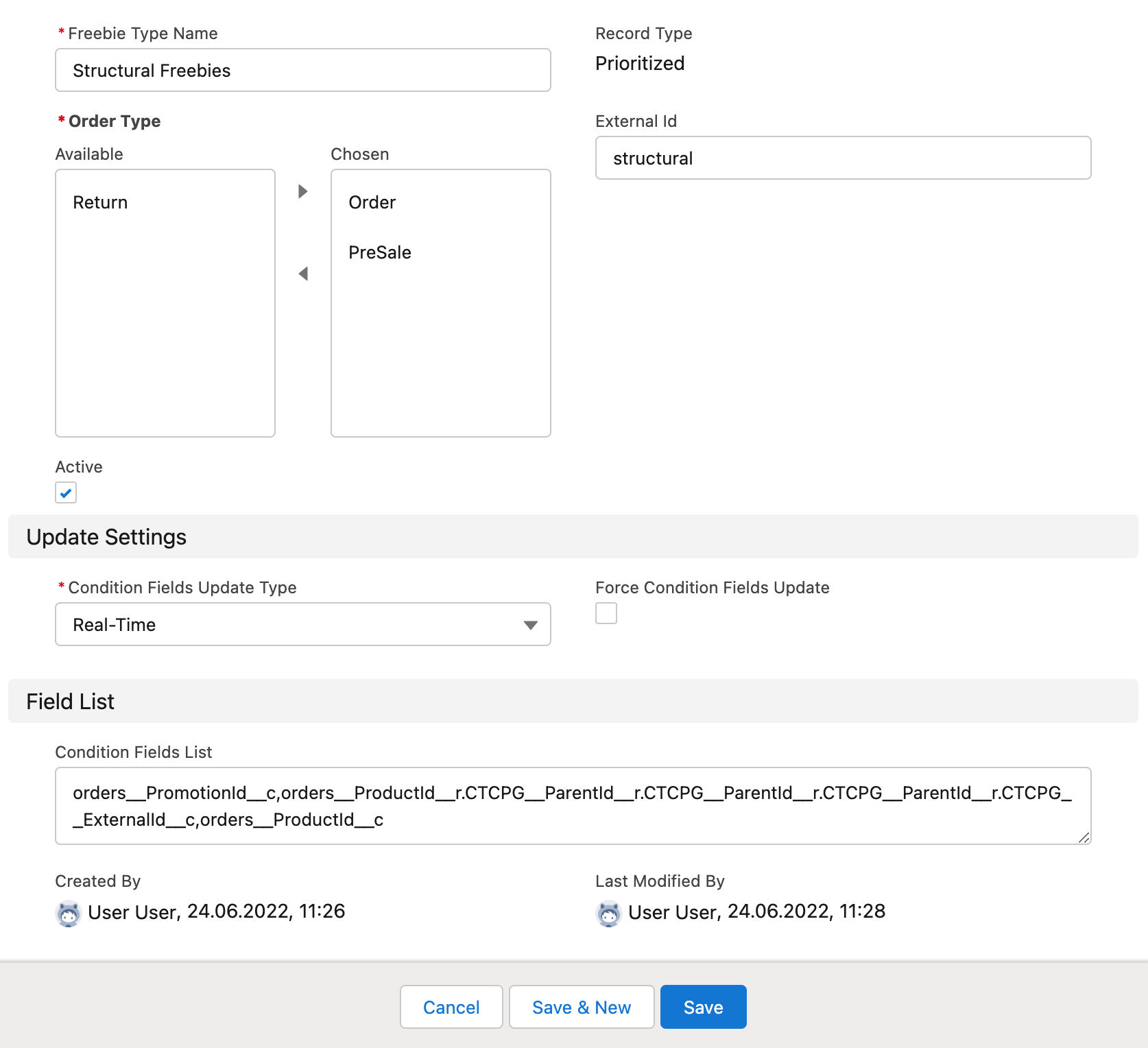
Task: Select Return in the Available list
Action: pyautogui.click(x=100, y=202)
